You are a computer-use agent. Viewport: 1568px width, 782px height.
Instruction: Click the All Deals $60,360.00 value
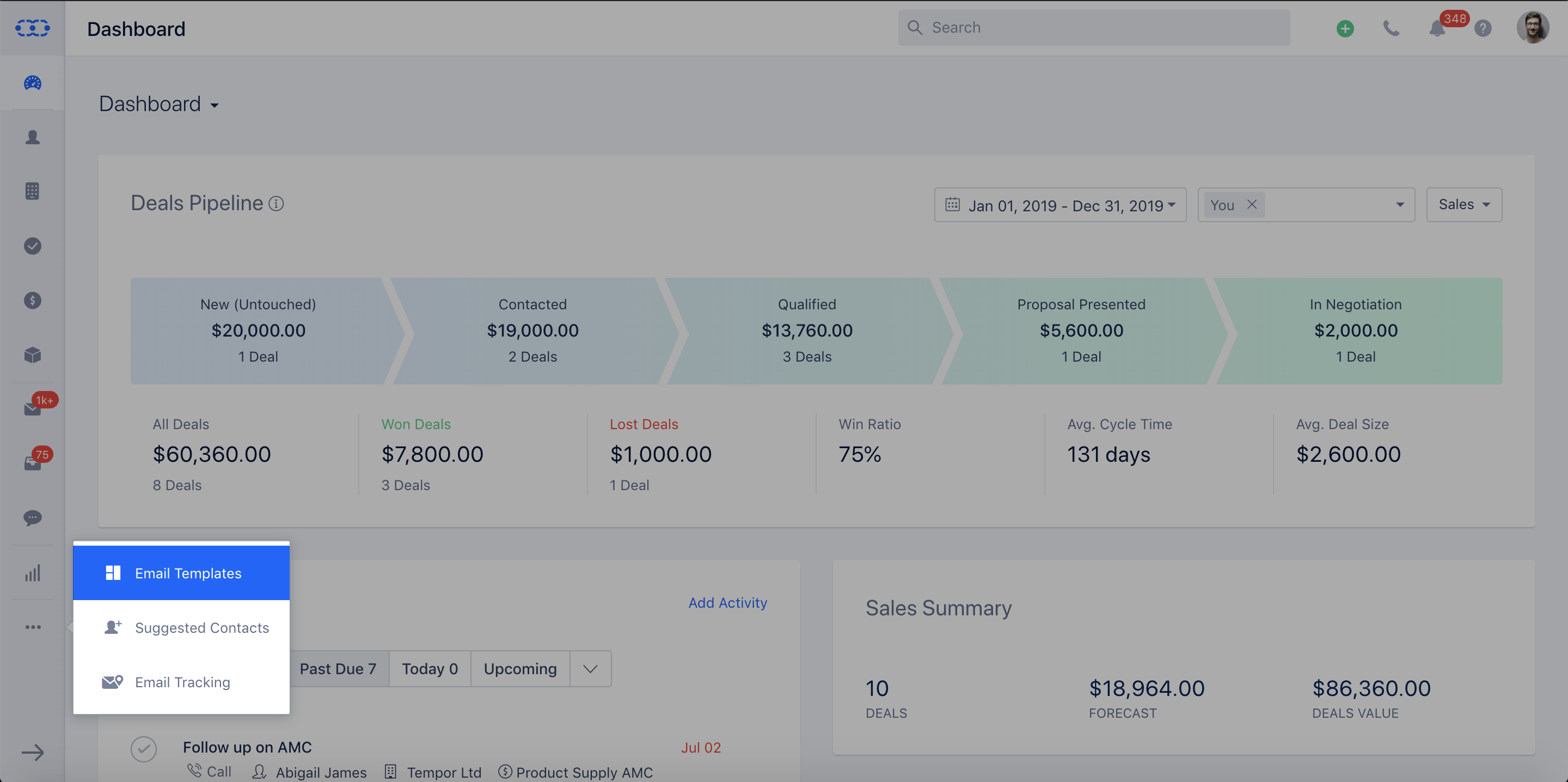[212, 454]
